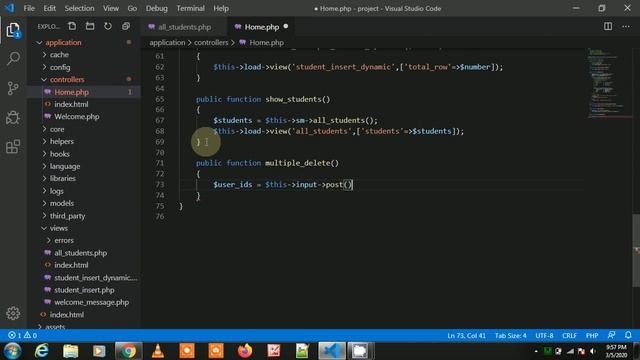Click New Folder icon in Explorer header
The height and width of the screenshot is (360, 640).
coord(90,27)
